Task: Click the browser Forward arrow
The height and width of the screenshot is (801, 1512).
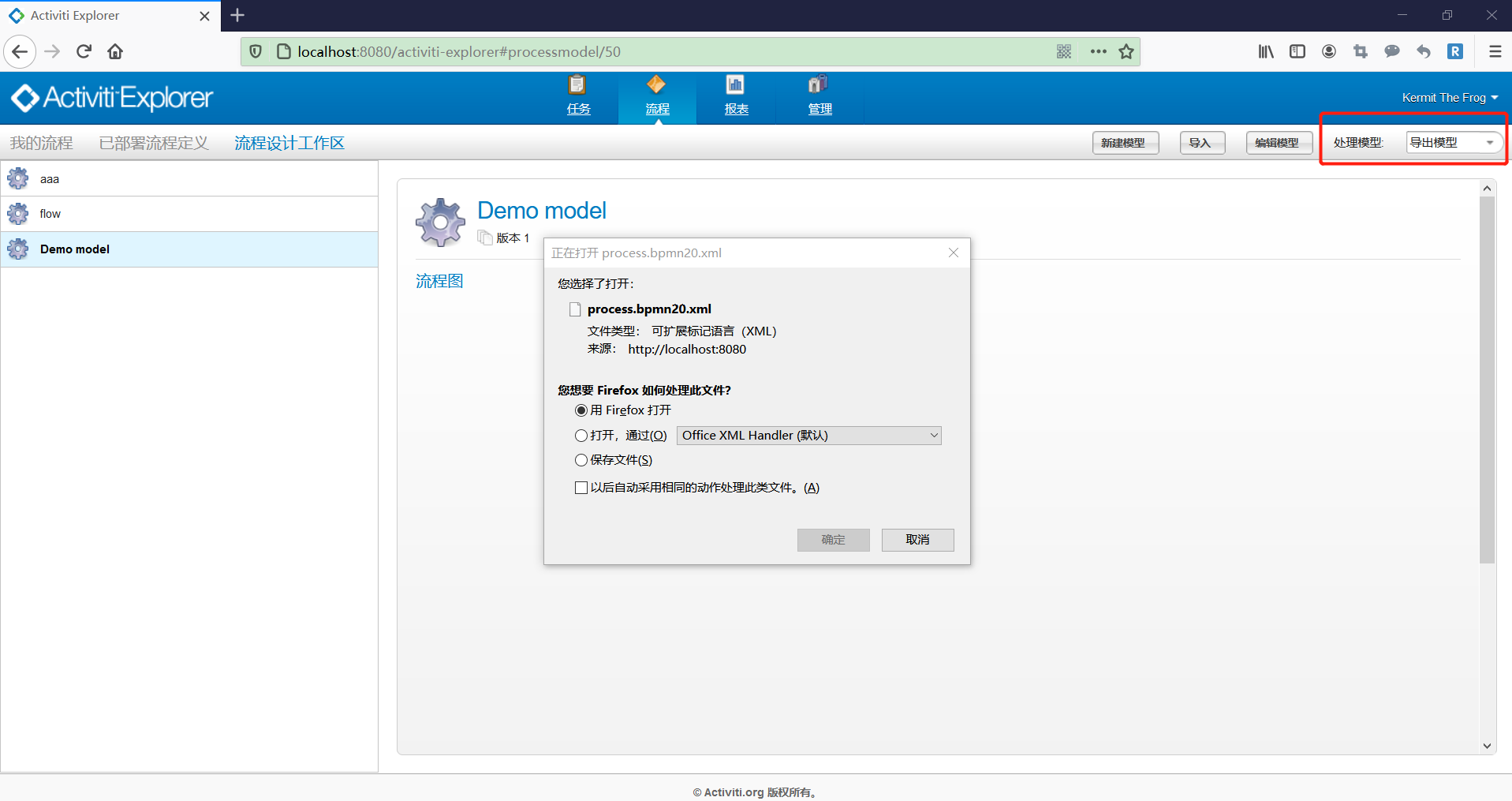Action: (x=53, y=51)
